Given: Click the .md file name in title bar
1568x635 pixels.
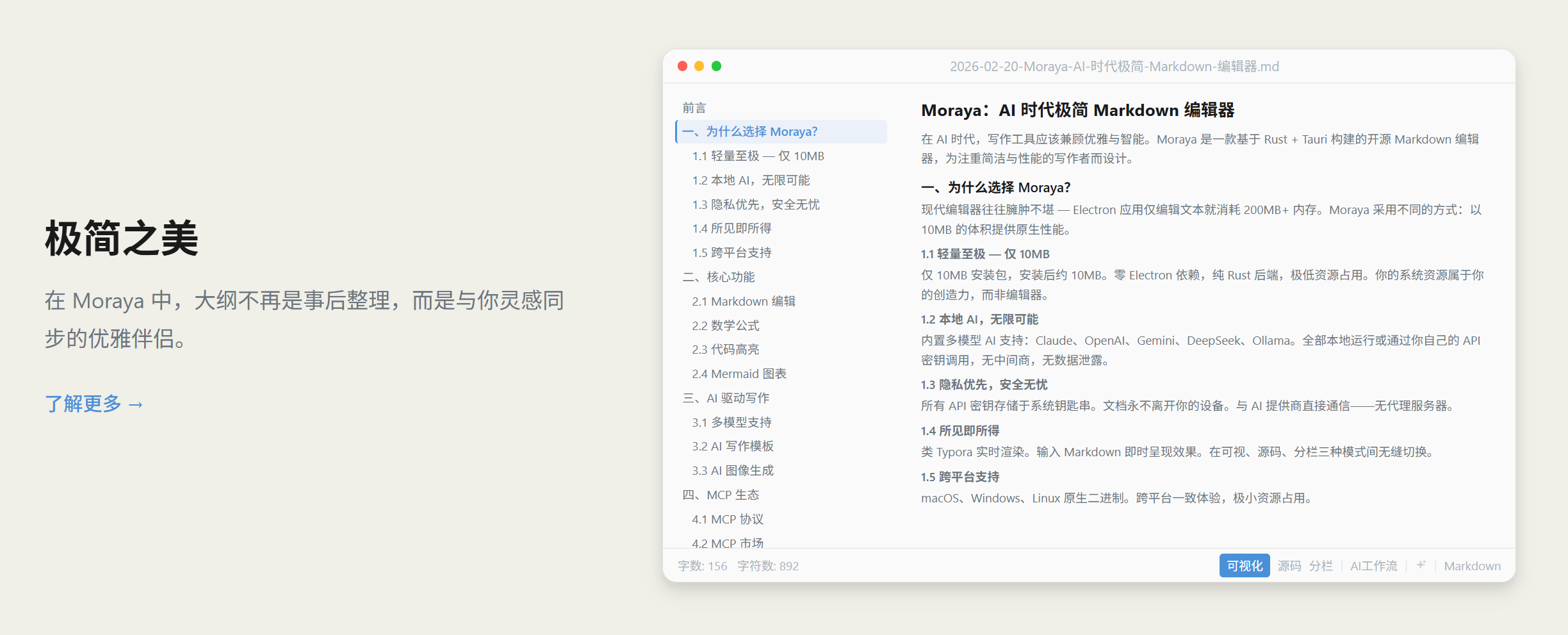Looking at the screenshot, I should click(x=1115, y=66).
